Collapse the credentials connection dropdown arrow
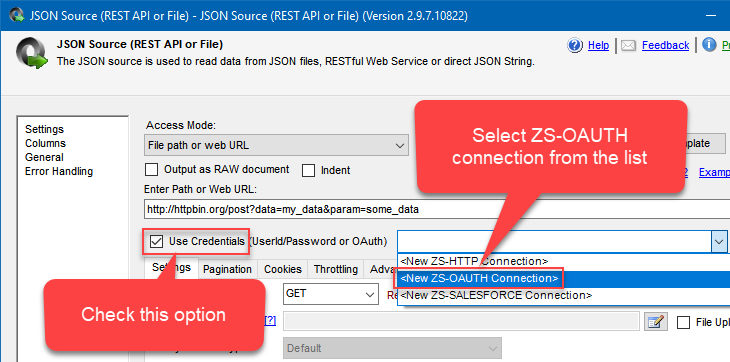This screenshot has height=362, width=730. [718, 241]
